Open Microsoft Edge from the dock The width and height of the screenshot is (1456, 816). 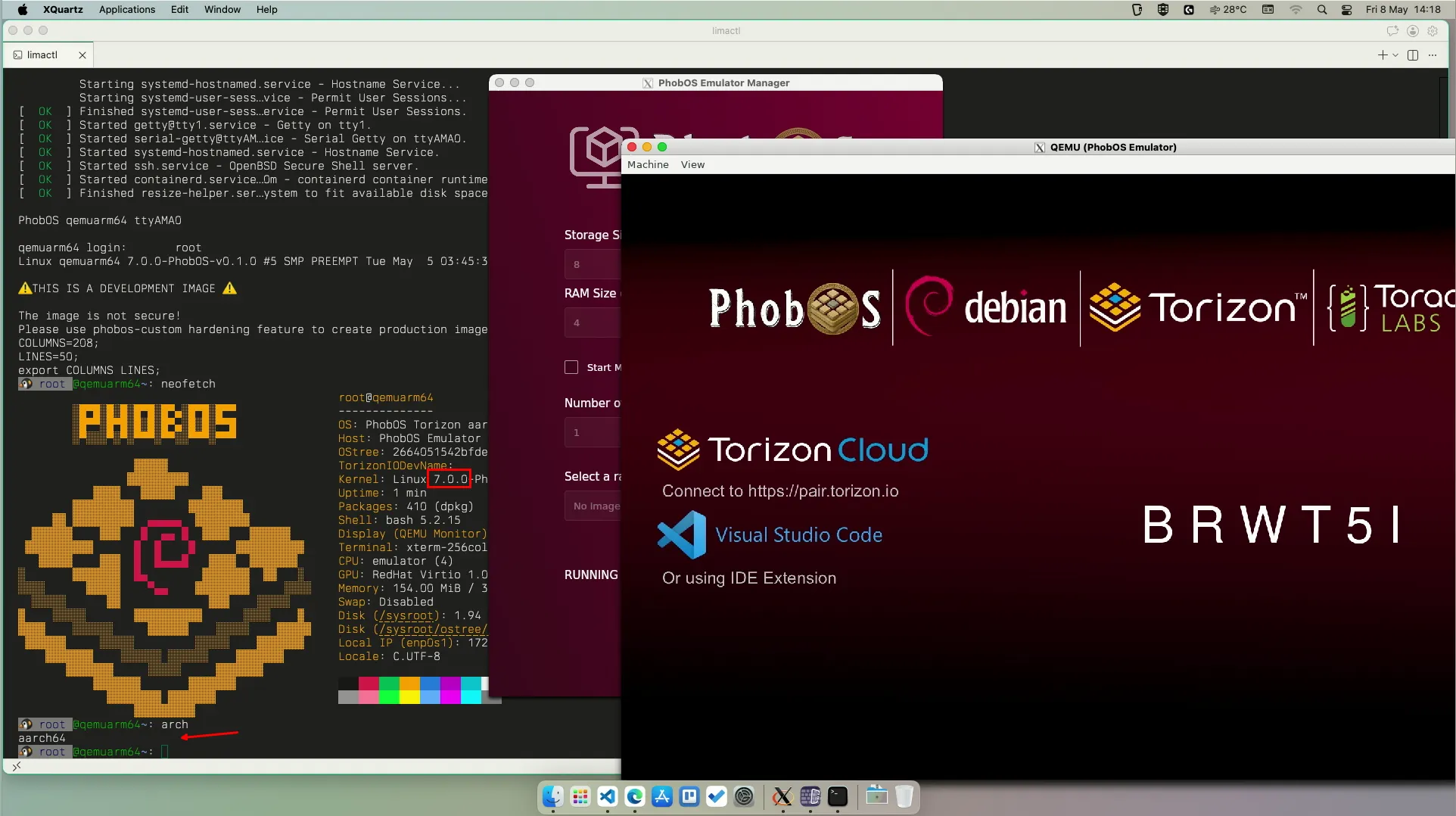coord(635,796)
